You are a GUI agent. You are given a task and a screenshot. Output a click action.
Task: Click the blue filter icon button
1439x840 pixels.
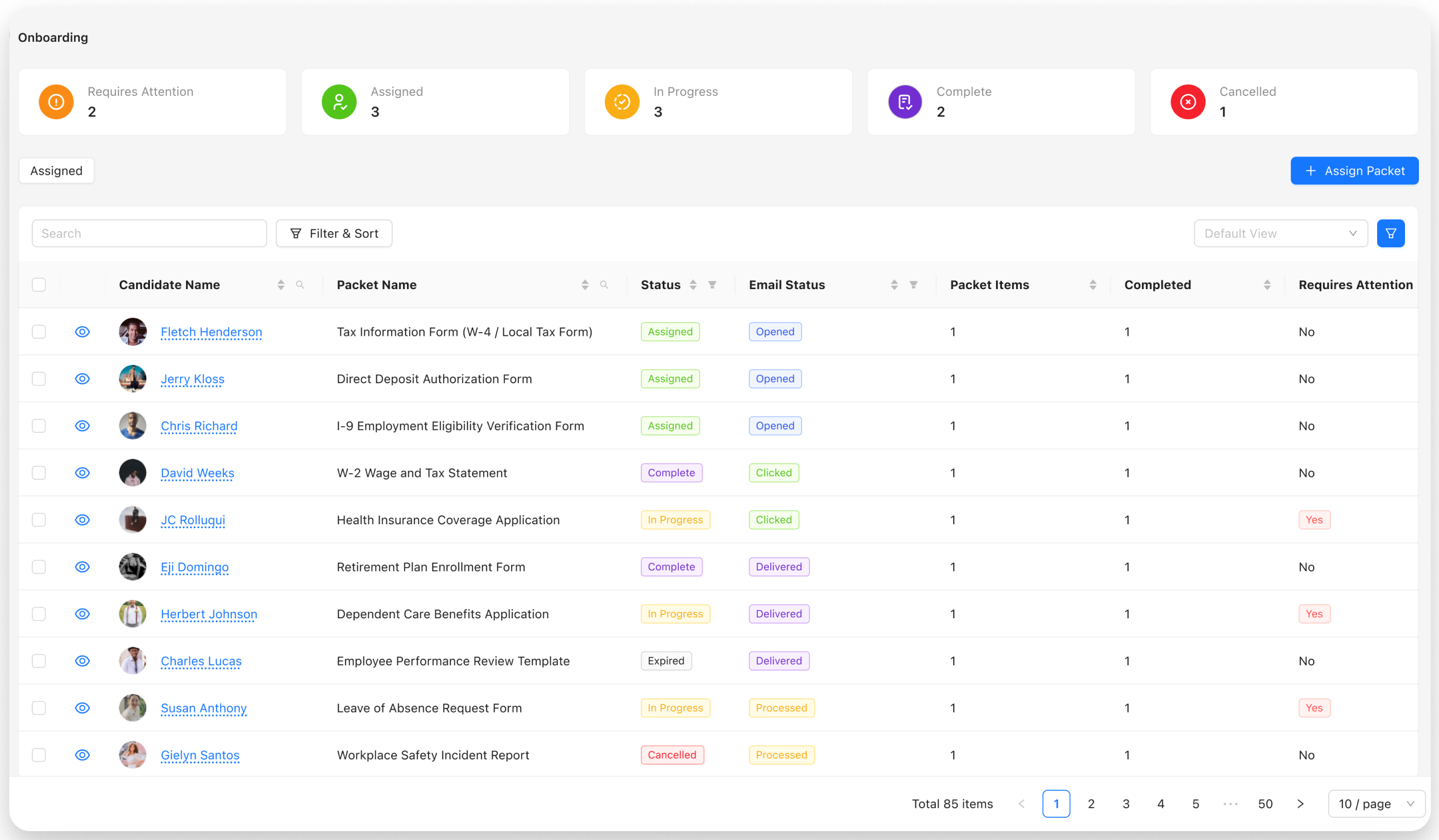1391,233
